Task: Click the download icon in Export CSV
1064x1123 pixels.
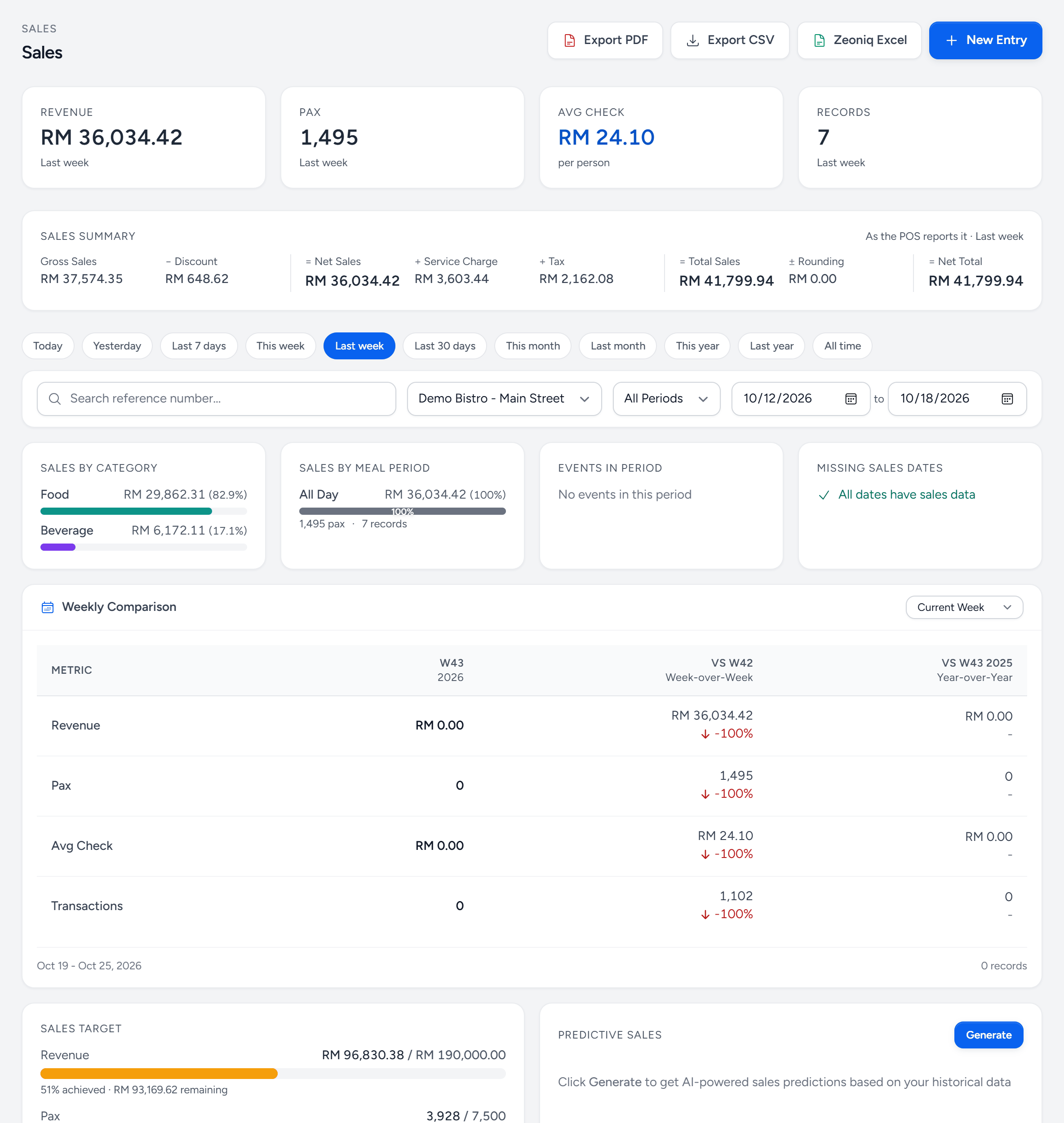Action: 692,40
